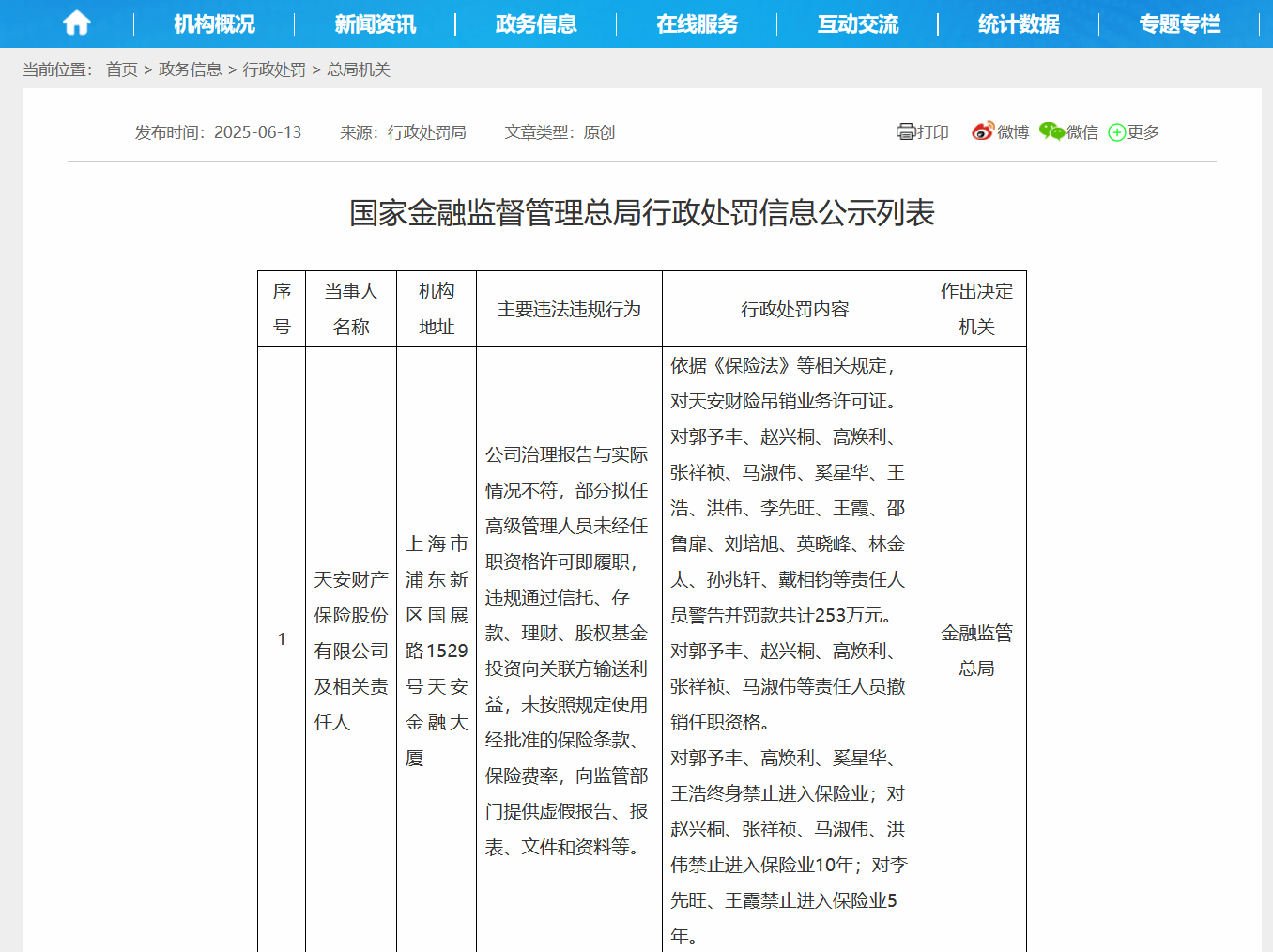The height and width of the screenshot is (952, 1273).
Task: Open more sharing options plus icon
Action: [x=1117, y=132]
